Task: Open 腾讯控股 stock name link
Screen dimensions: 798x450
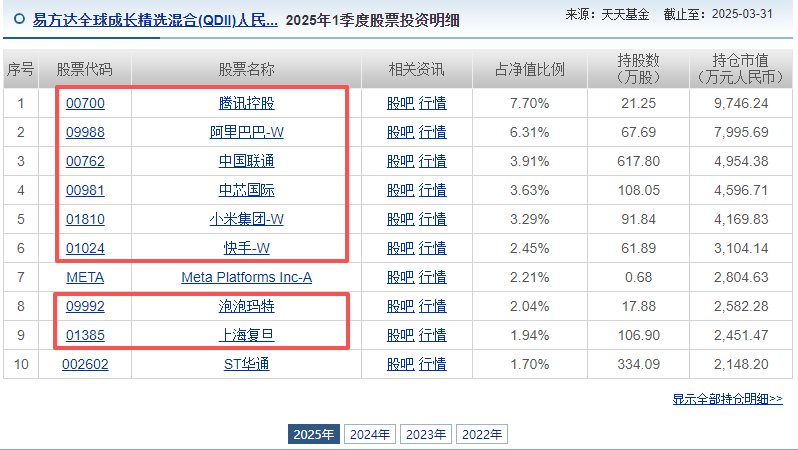Action: click(246, 103)
